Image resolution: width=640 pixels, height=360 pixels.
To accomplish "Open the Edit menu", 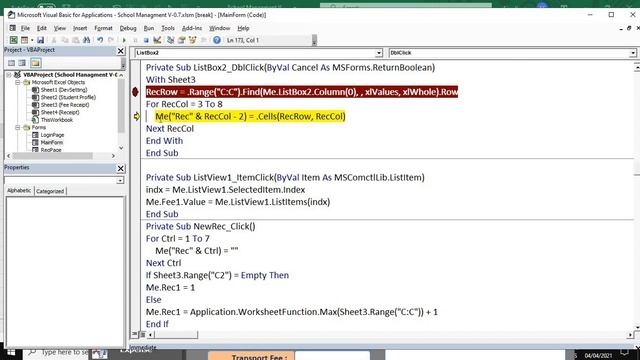I will pyautogui.click(x=42, y=28).
